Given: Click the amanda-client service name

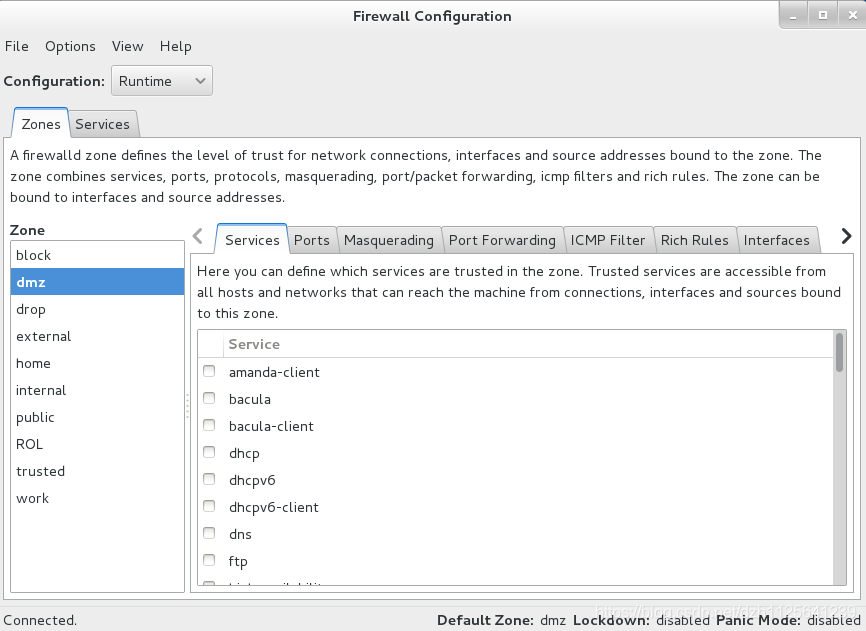Looking at the screenshot, I should (x=274, y=372).
